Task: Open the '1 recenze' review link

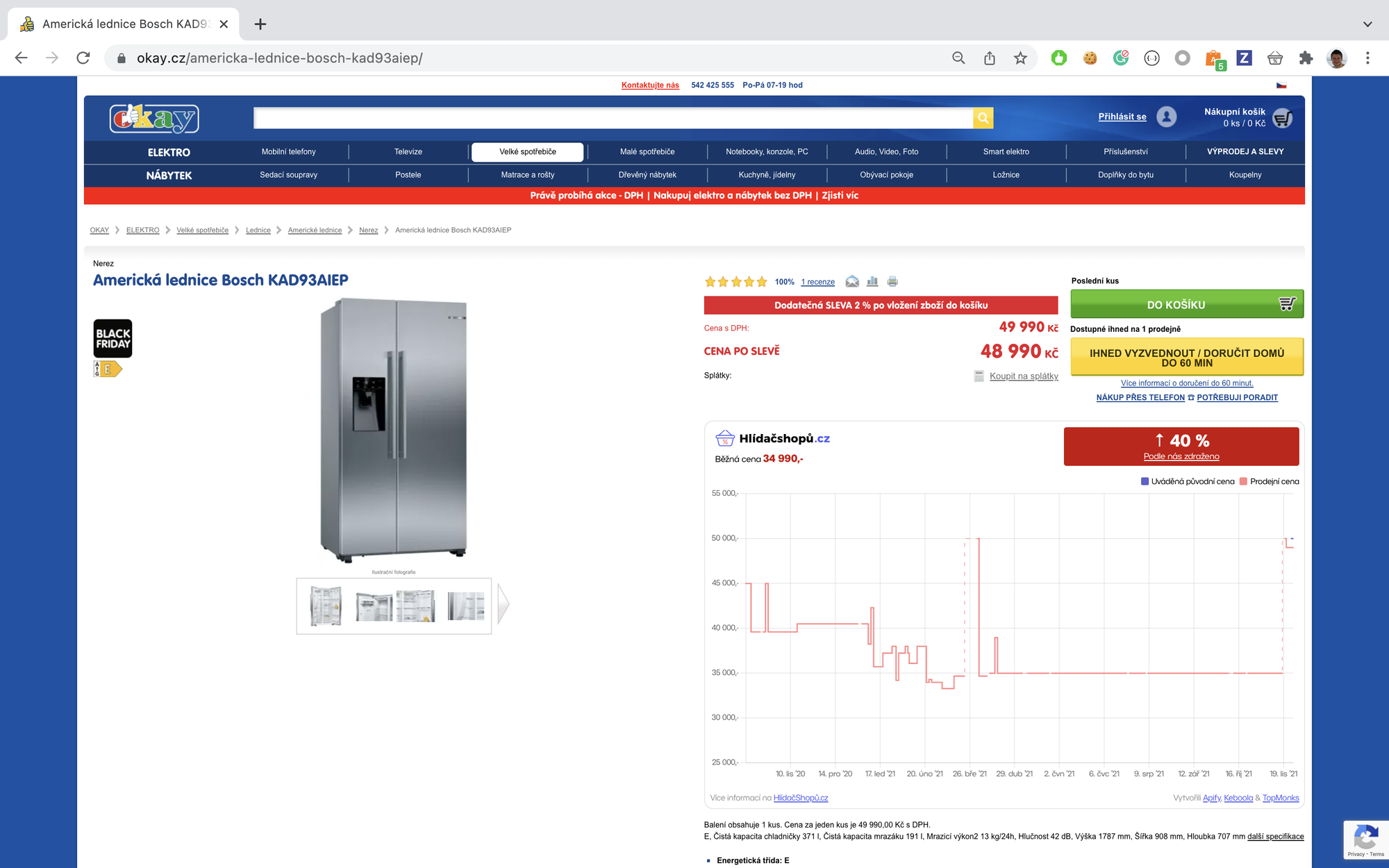Action: [817, 282]
